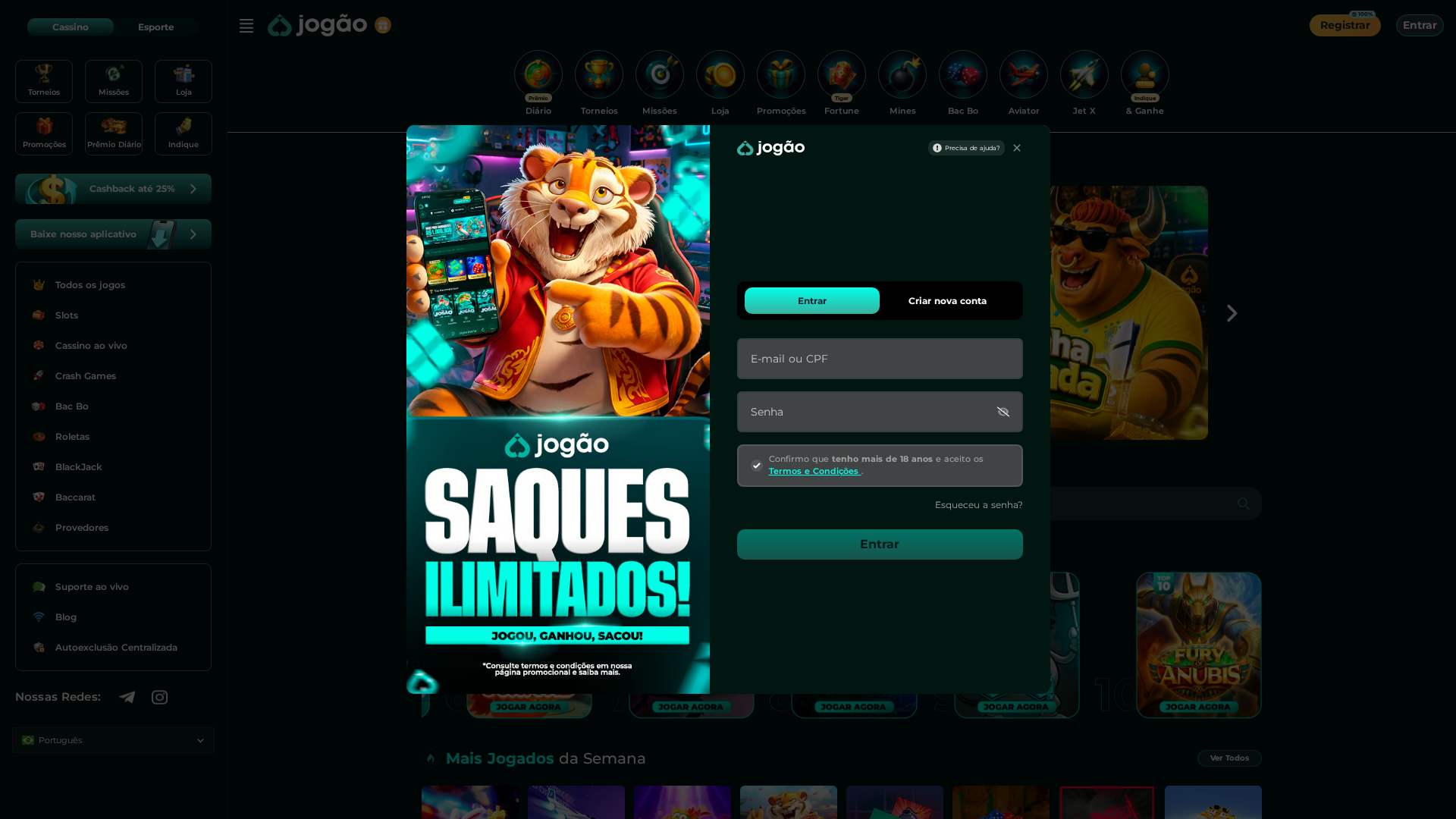Toggle the 18 anos confirmation checkbox
Image resolution: width=1456 pixels, height=819 pixels.
click(757, 466)
